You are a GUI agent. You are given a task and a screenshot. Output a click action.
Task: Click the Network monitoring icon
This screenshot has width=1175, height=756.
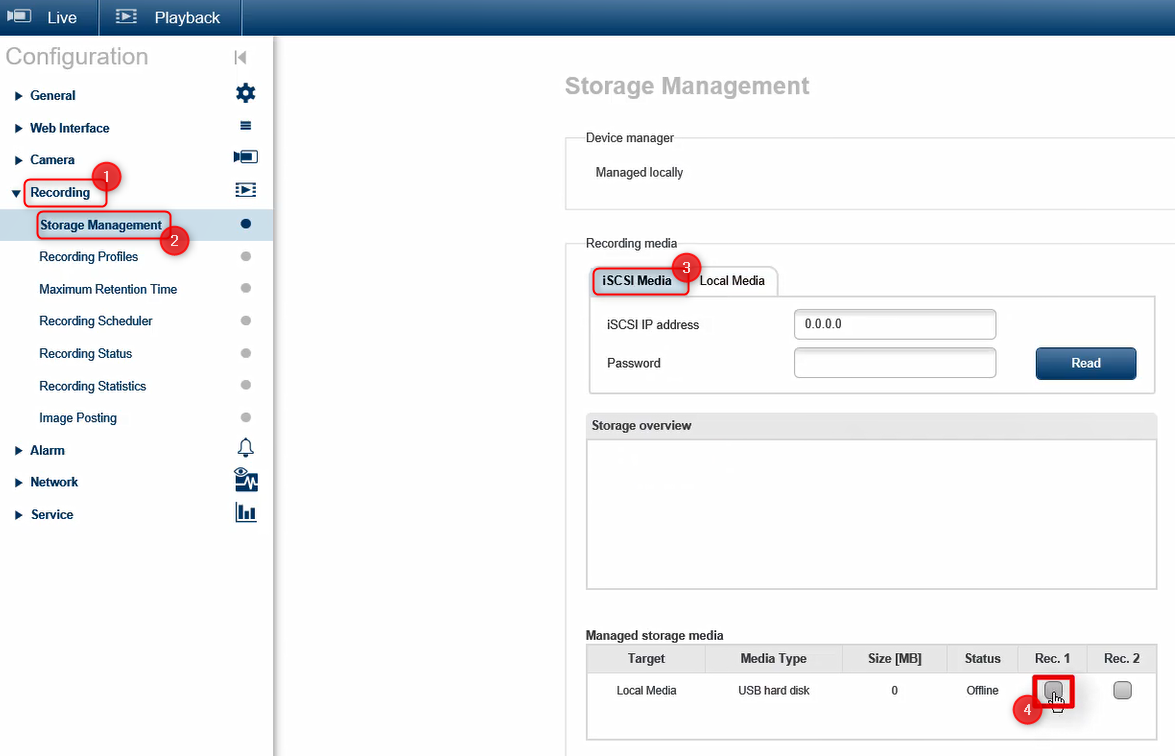tap(245, 480)
